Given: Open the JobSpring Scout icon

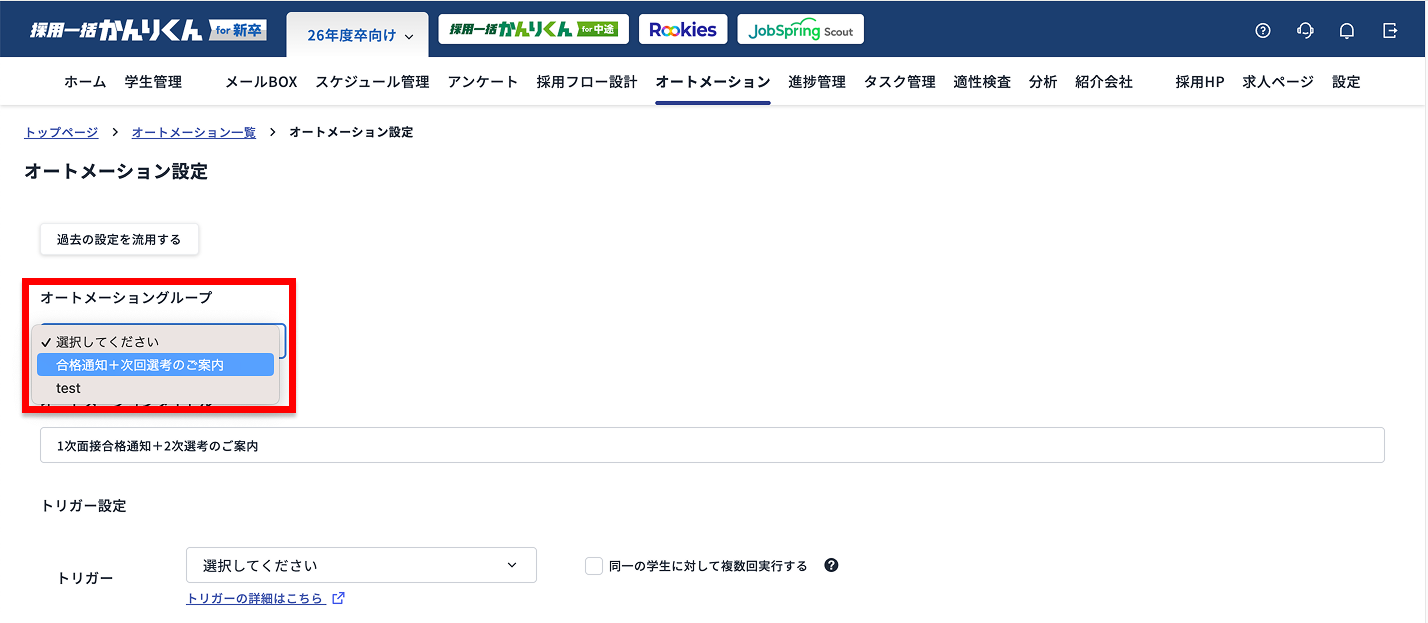Looking at the screenshot, I should click(800, 29).
